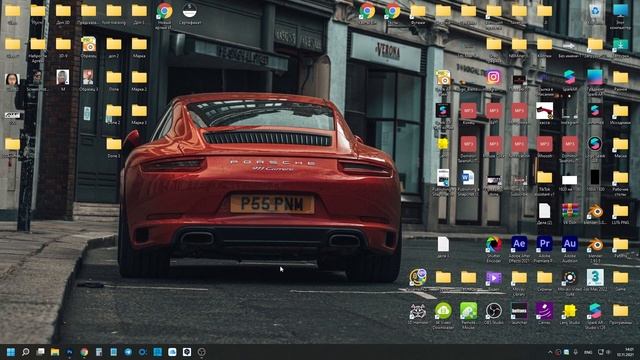Open the purple video file icon beside Movavi Library
Image resolution: width=640 pixels, height=360 pixels.
pyautogui.click(x=493, y=278)
